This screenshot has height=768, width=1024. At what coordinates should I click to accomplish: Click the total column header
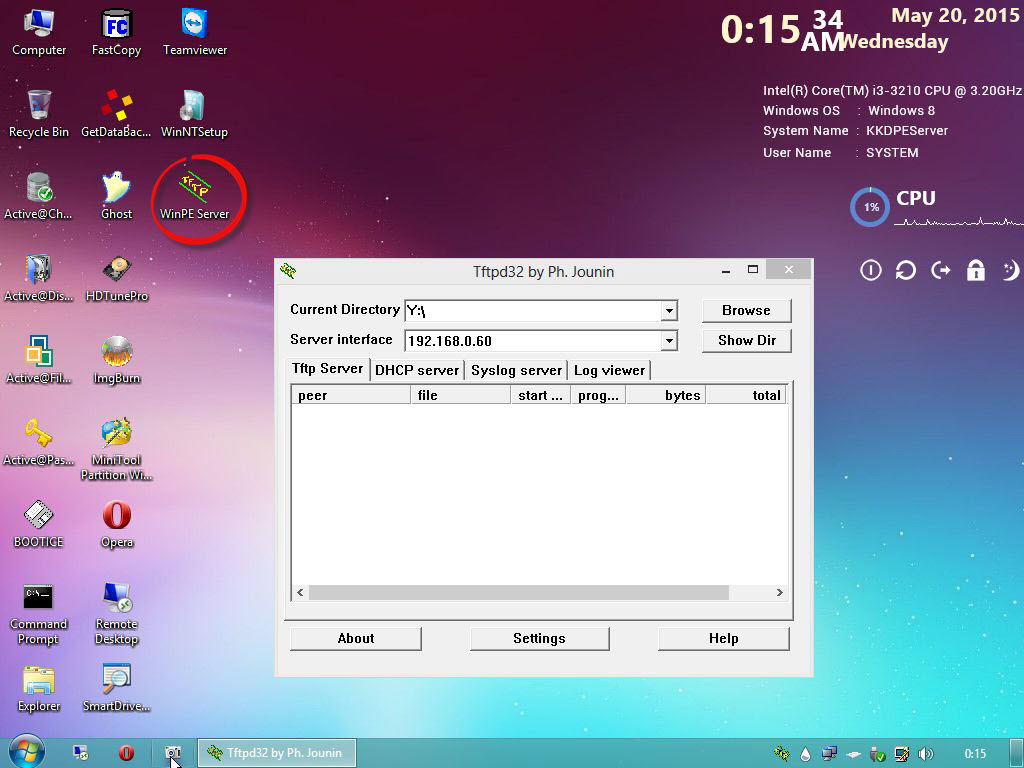(x=746, y=395)
